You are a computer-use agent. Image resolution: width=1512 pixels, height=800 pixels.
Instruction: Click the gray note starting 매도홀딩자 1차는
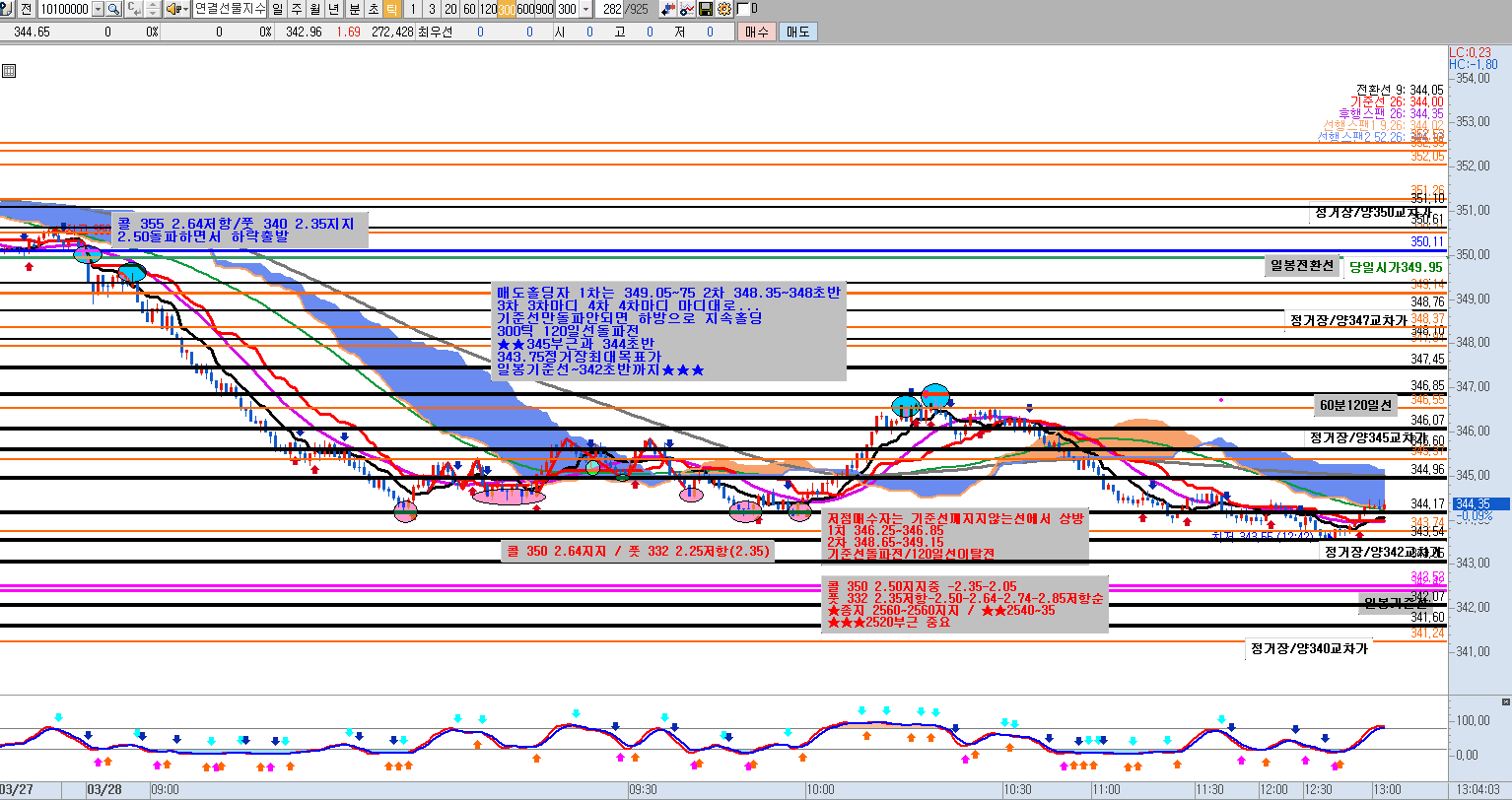(x=668, y=331)
